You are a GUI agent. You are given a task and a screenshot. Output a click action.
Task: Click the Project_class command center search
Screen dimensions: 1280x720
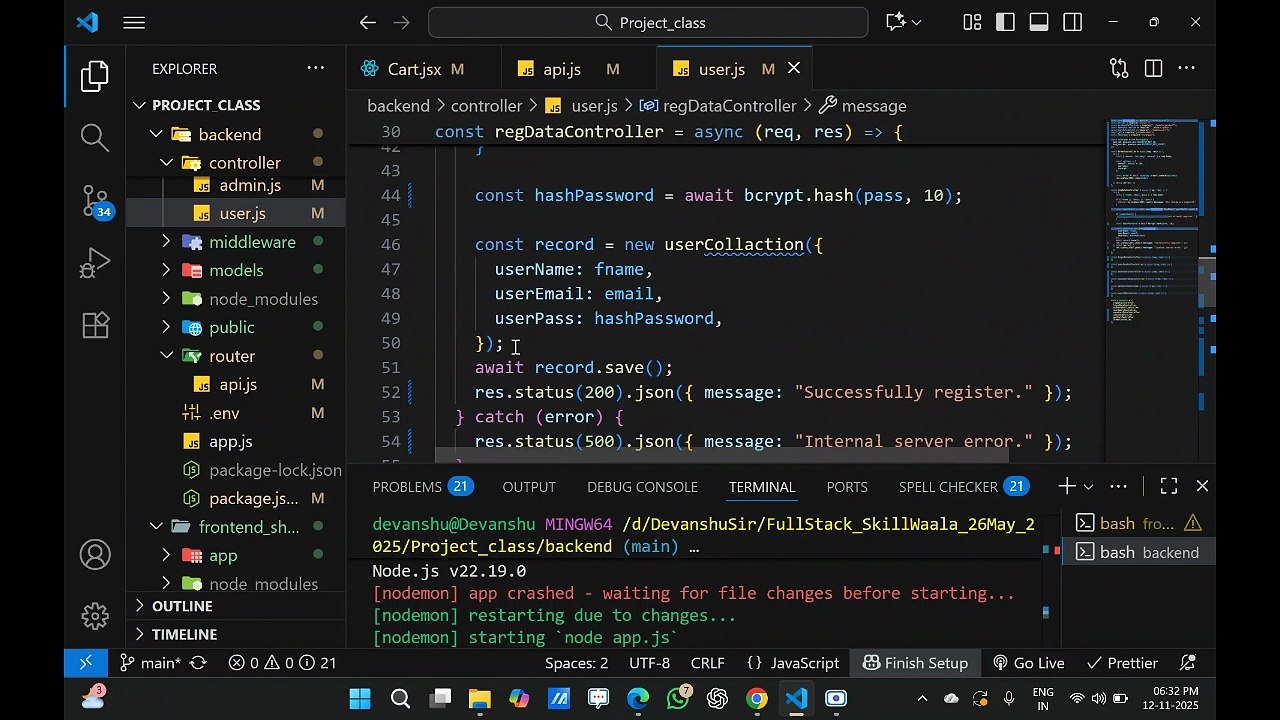(x=648, y=22)
